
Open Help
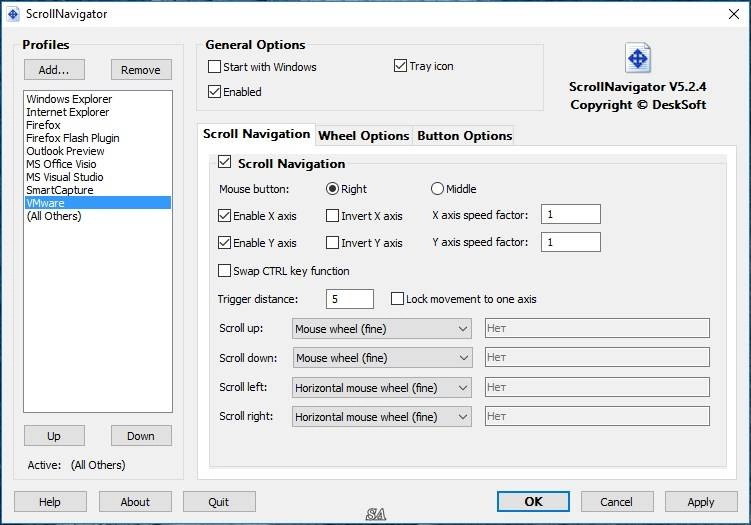[x=50, y=502]
